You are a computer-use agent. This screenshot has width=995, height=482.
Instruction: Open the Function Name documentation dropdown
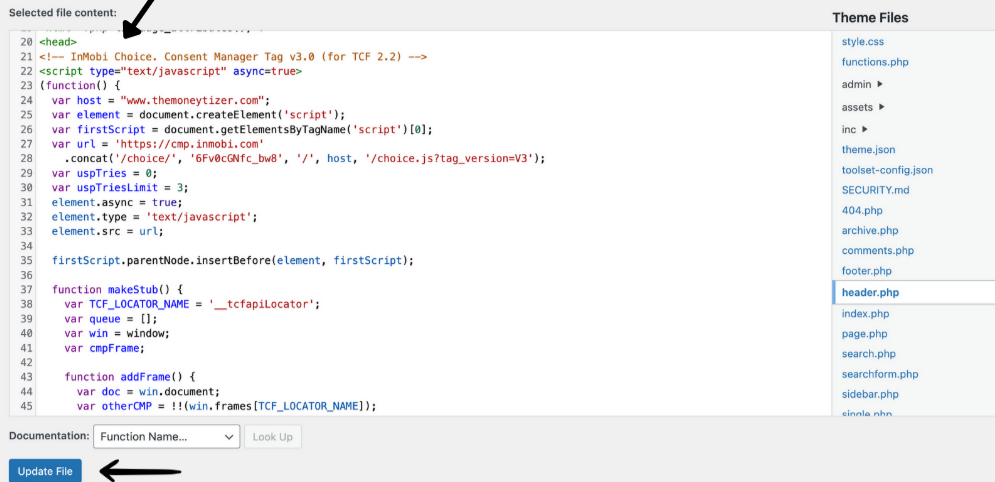click(x=167, y=437)
